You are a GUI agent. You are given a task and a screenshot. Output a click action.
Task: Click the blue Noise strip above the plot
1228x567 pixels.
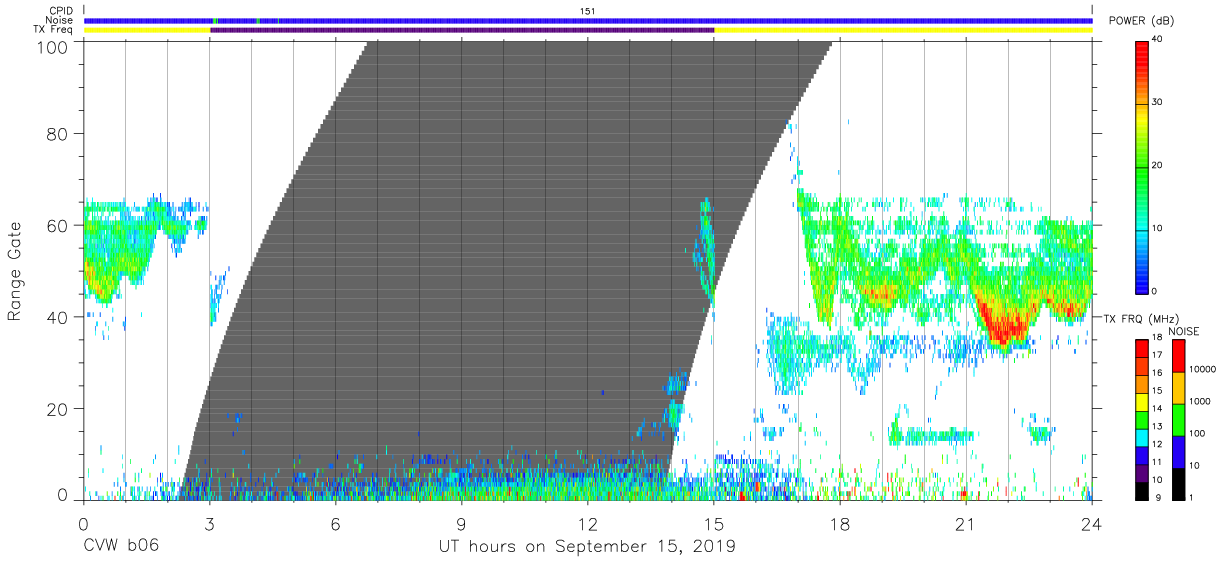point(588,20)
